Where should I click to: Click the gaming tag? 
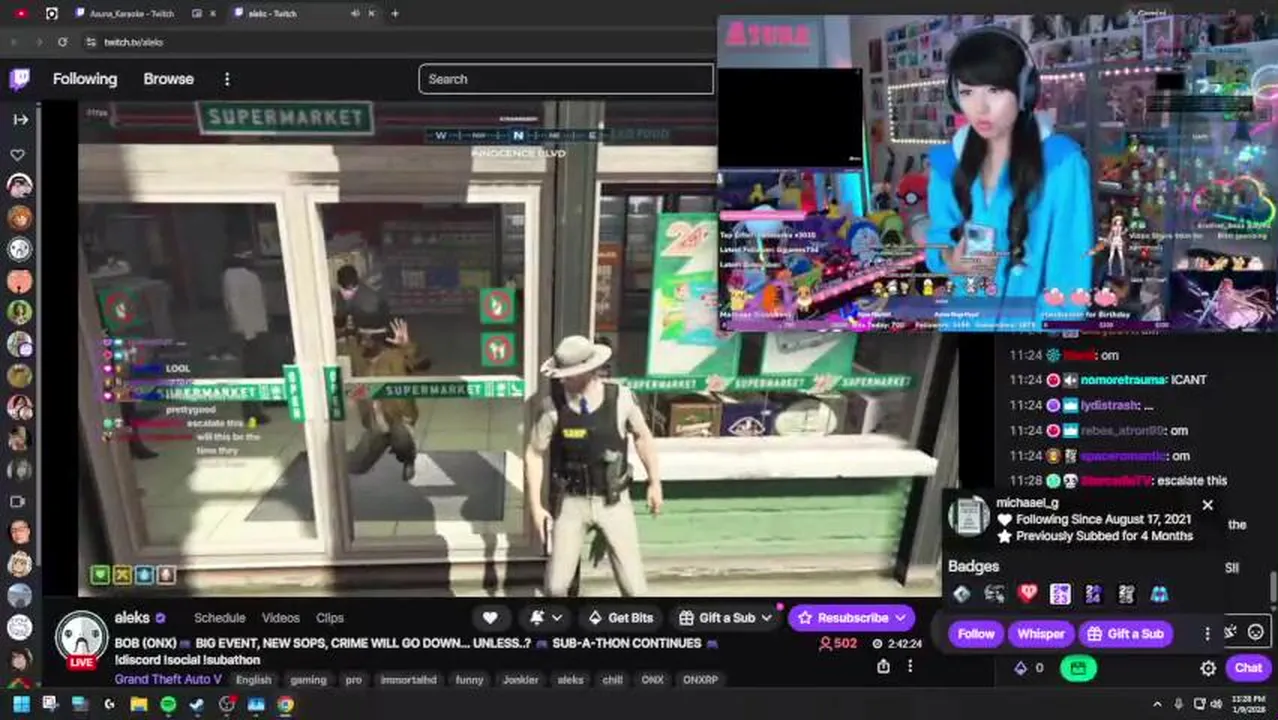tap(308, 680)
